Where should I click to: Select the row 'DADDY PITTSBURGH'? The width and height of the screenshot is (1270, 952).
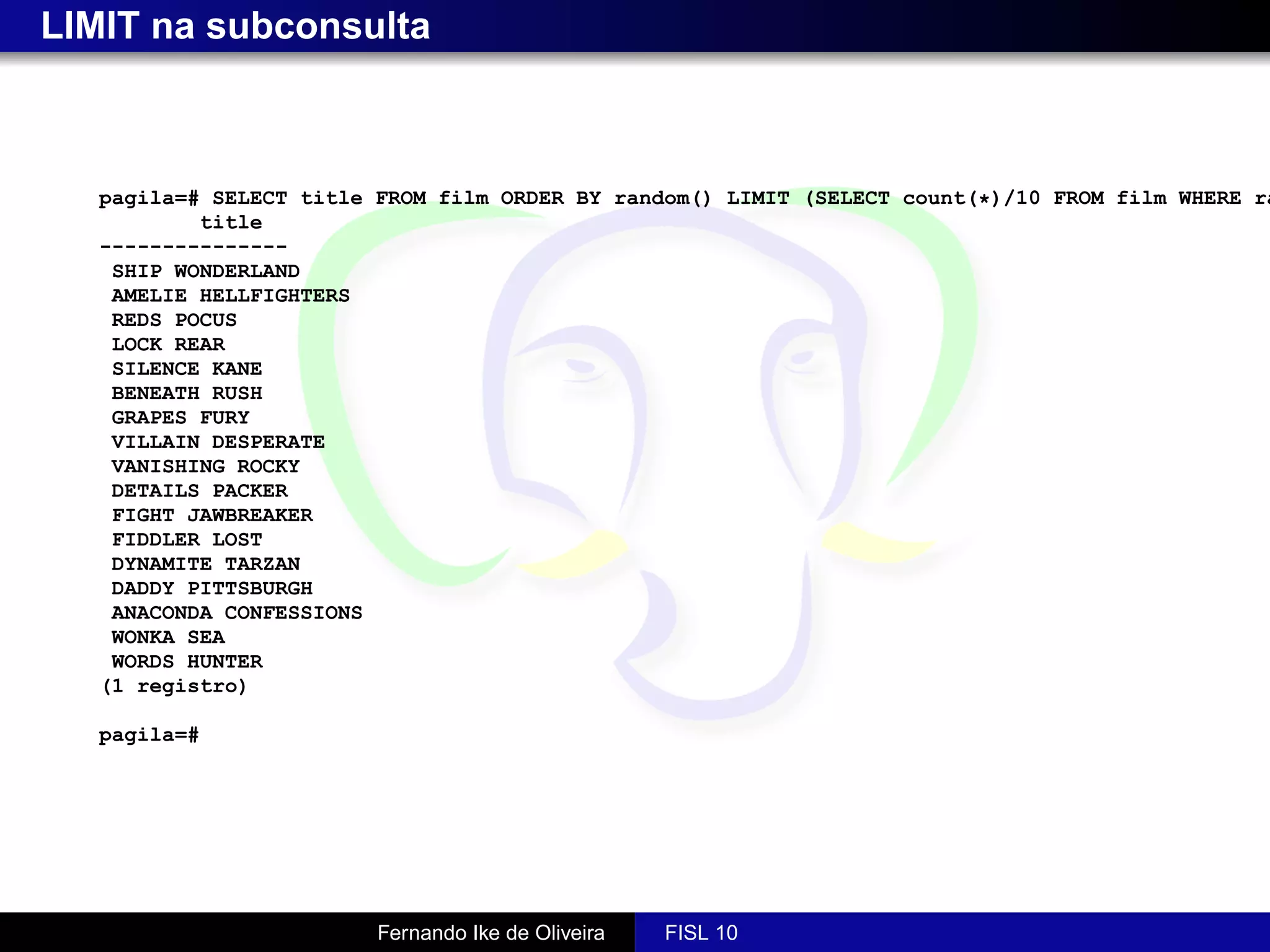pyautogui.click(x=212, y=588)
